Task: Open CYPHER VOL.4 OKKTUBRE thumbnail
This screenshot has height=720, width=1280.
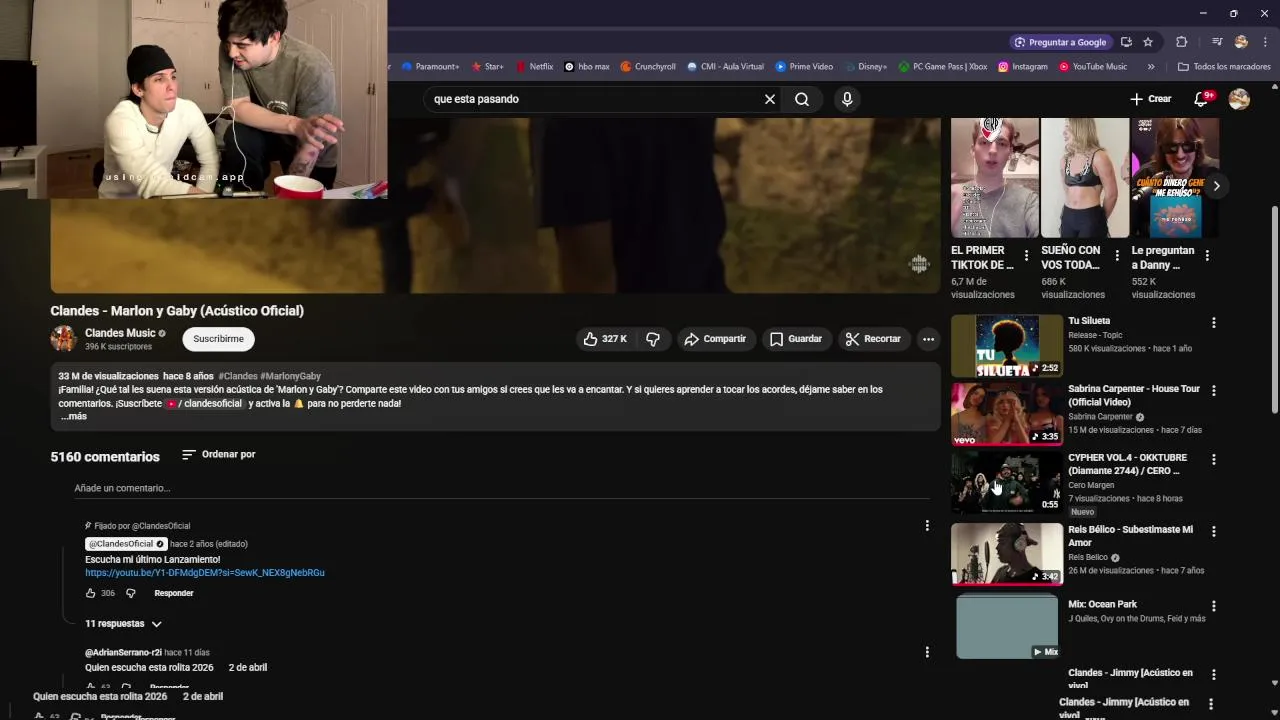Action: coord(1007,483)
